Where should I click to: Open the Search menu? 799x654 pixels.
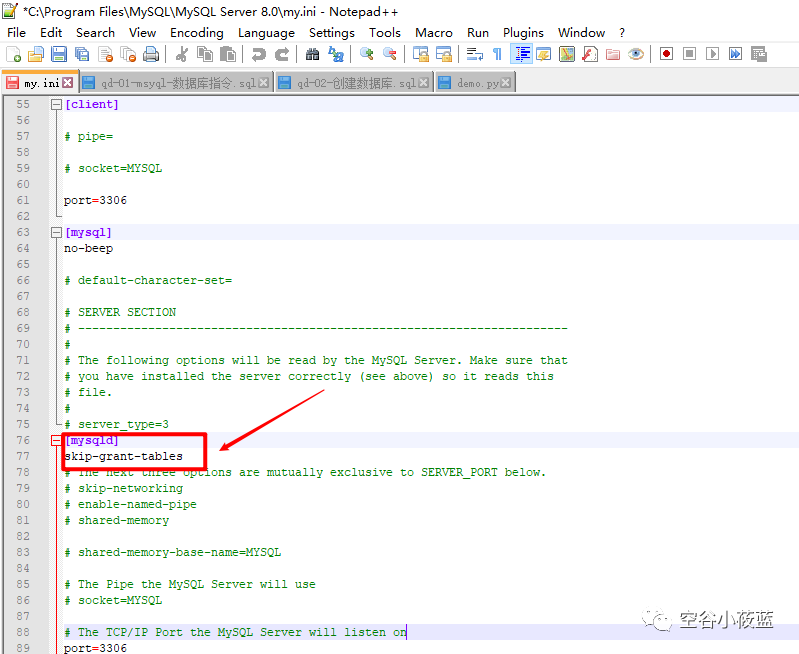coord(95,33)
